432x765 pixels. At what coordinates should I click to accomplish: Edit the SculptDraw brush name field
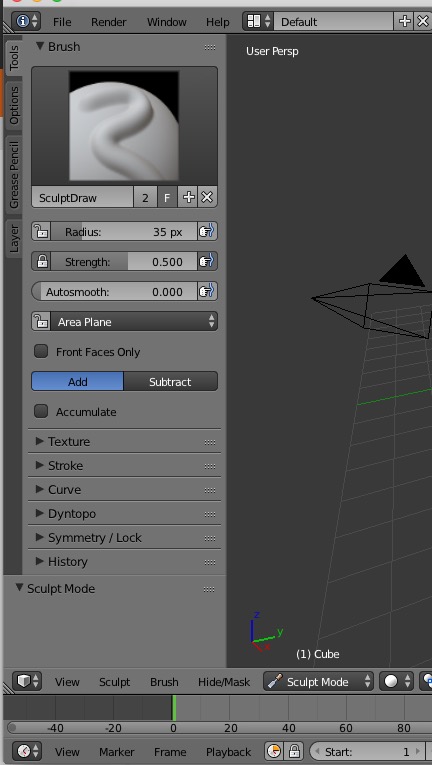[83, 198]
